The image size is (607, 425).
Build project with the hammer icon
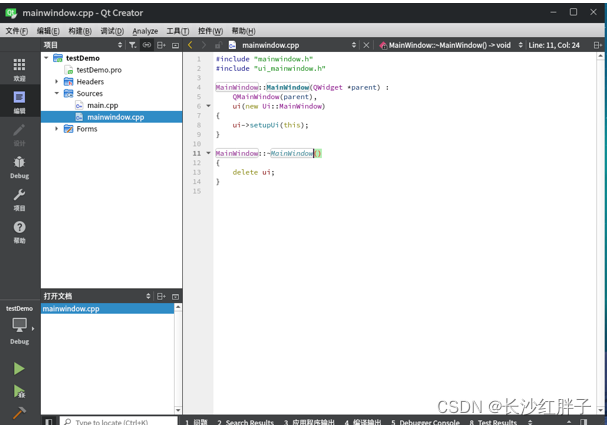pos(19,413)
